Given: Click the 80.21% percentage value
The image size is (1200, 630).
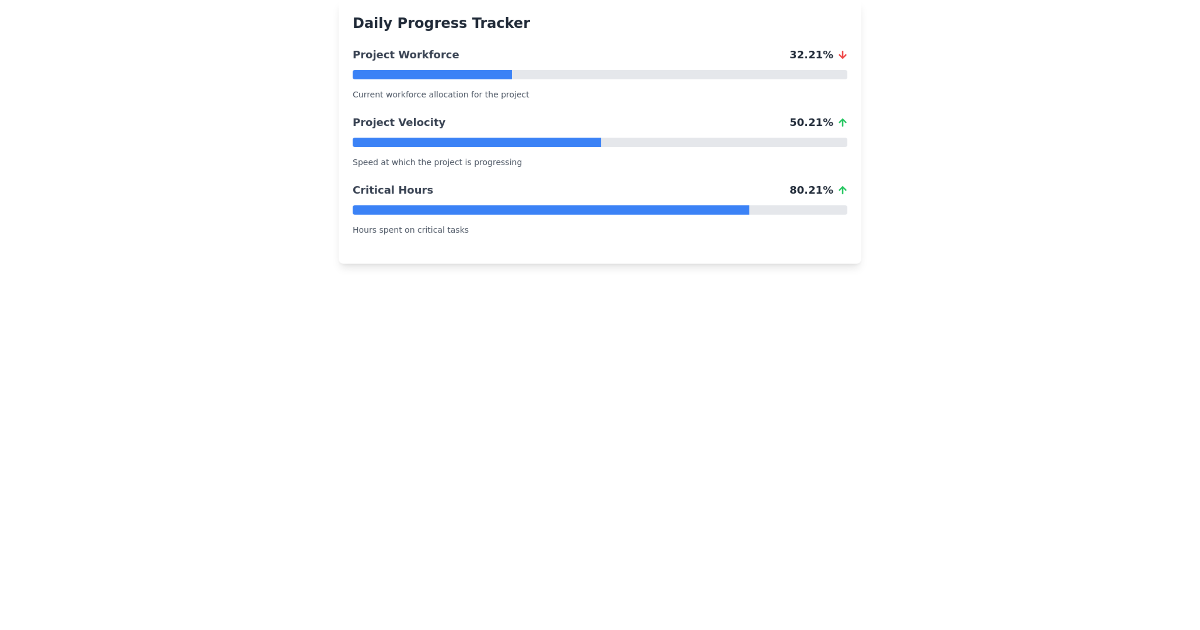Looking at the screenshot, I should tap(810, 190).
